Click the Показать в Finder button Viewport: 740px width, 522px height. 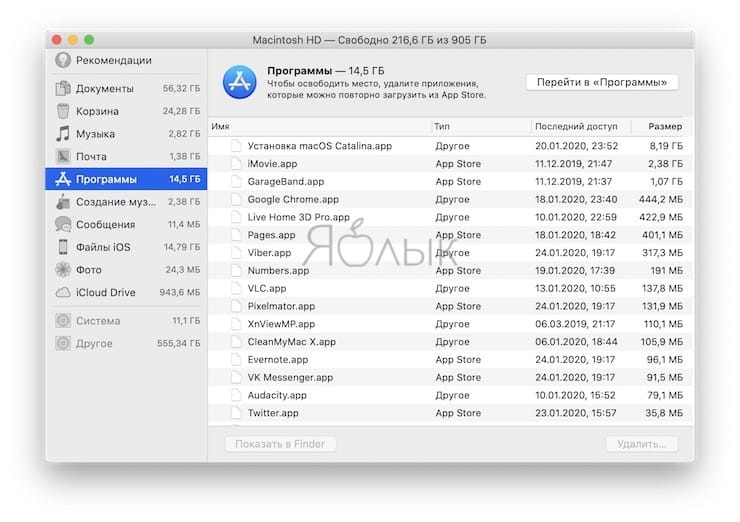[x=280, y=444]
